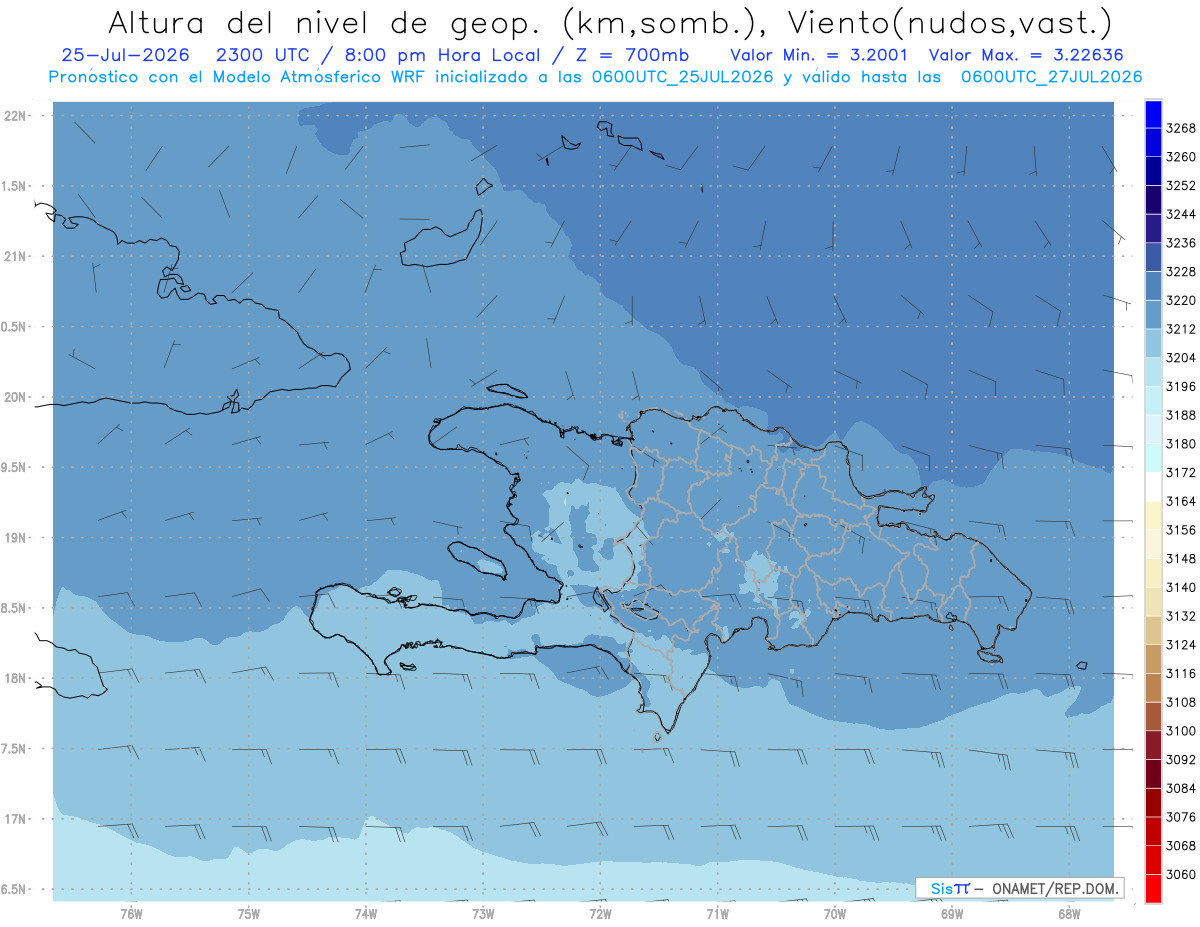Click the legend value '3180'

[x=1181, y=444]
